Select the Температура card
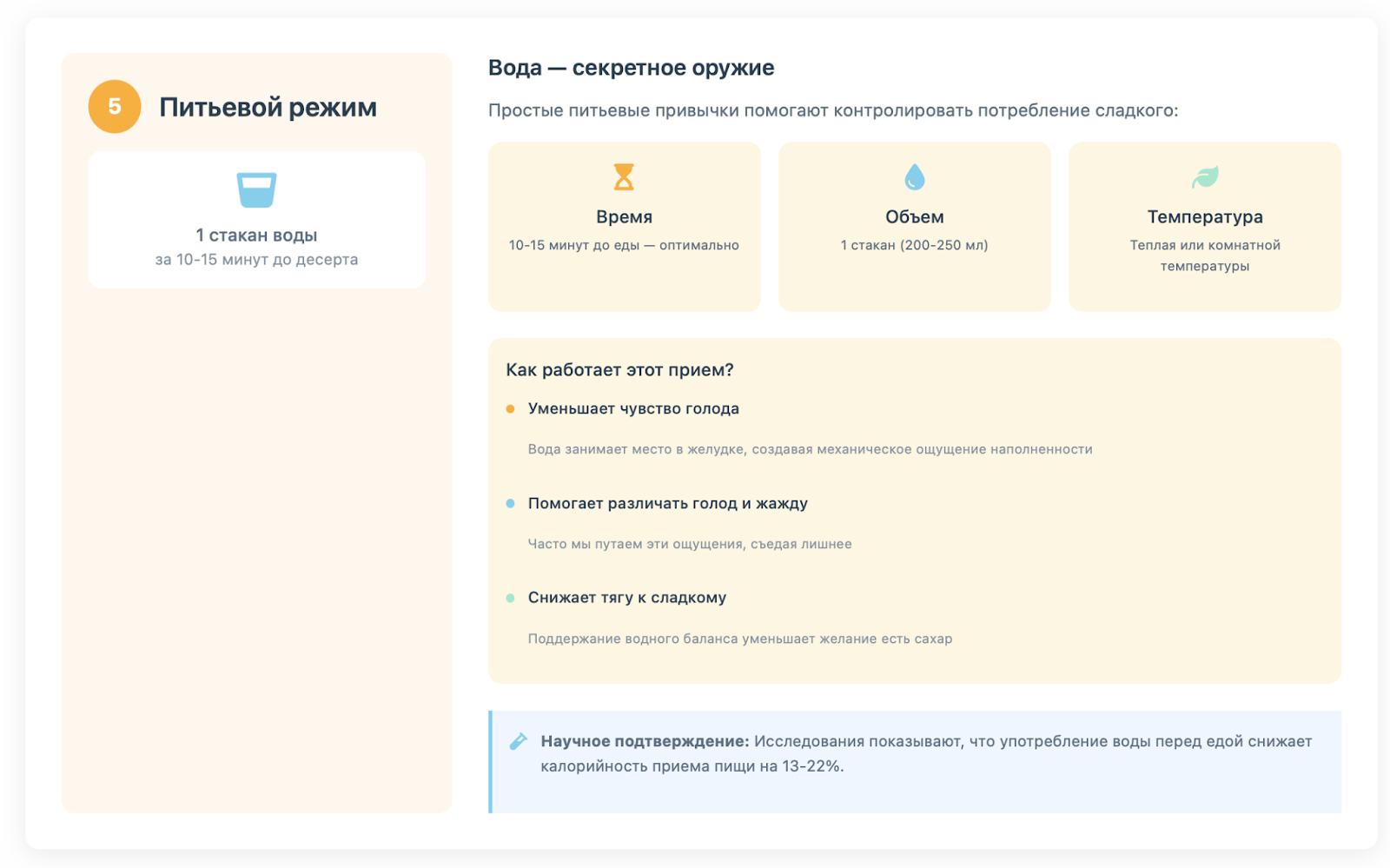Image resolution: width=1390 pixels, height=868 pixels. click(1205, 228)
